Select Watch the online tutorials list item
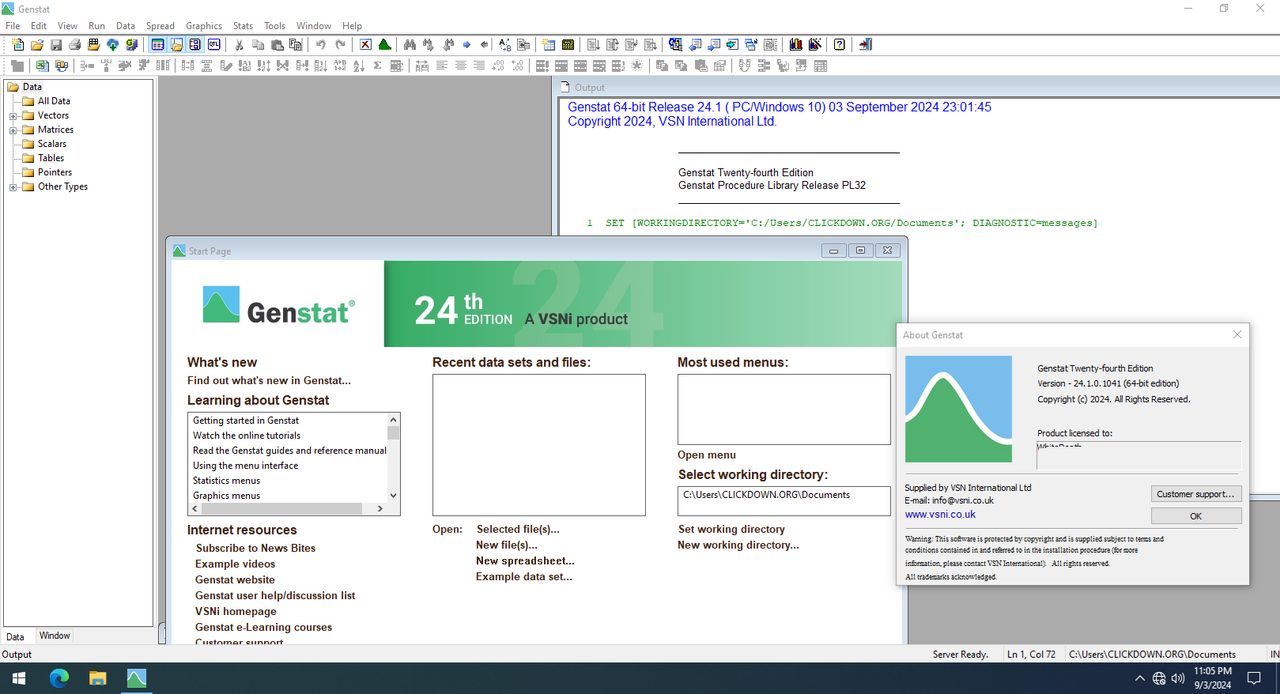The image size is (1280, 694). point(247,435)
